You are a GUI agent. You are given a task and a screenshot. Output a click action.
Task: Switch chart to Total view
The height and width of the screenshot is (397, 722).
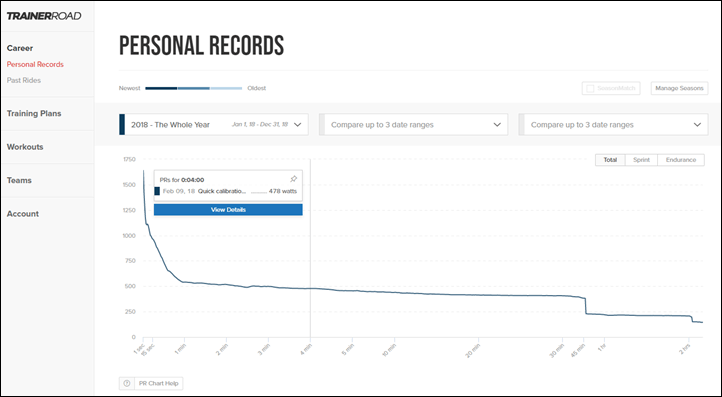click(x=610, y=160)
